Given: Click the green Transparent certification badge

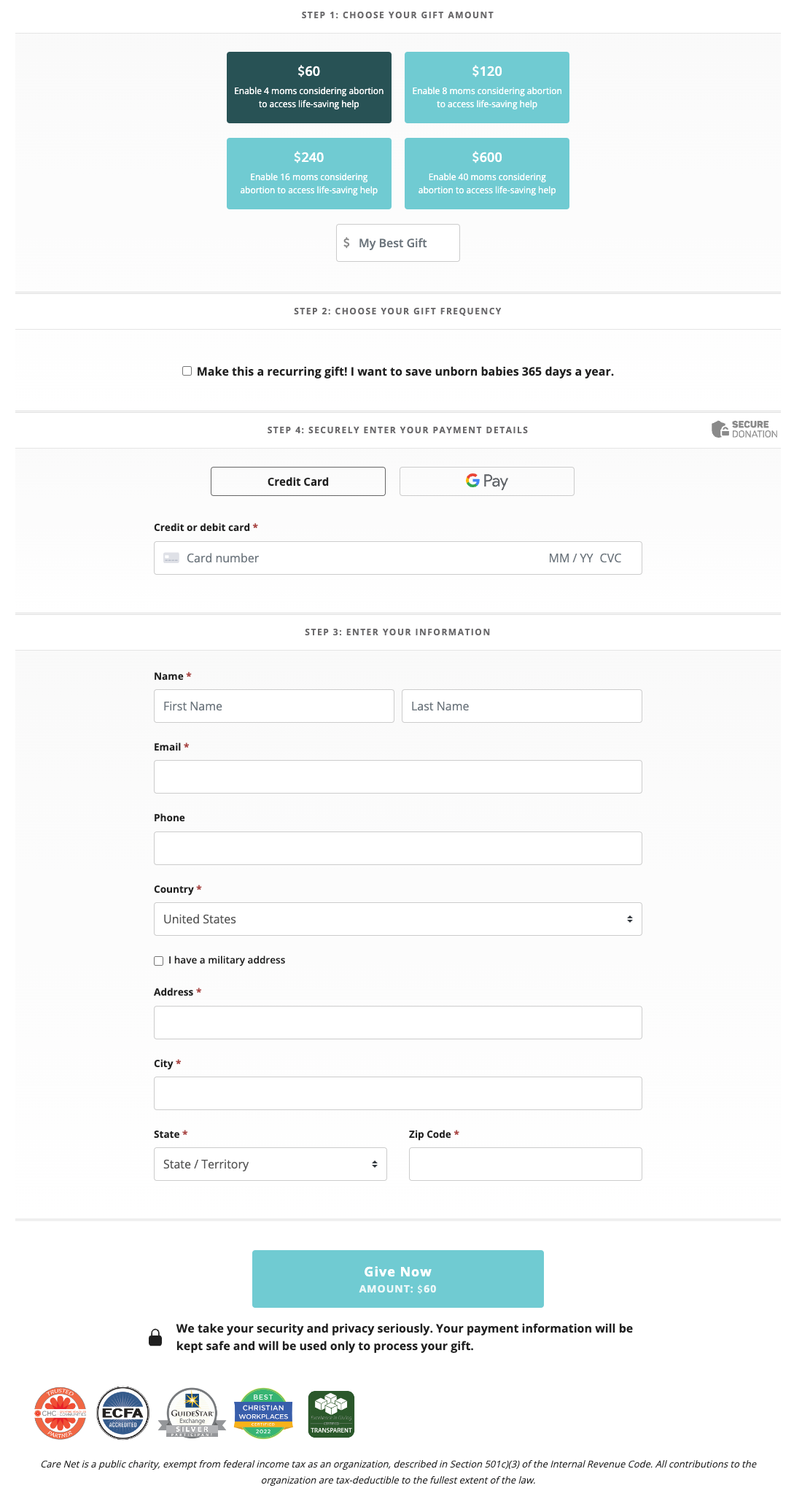Looking at the screenshot, I should tap(331, 1413).
